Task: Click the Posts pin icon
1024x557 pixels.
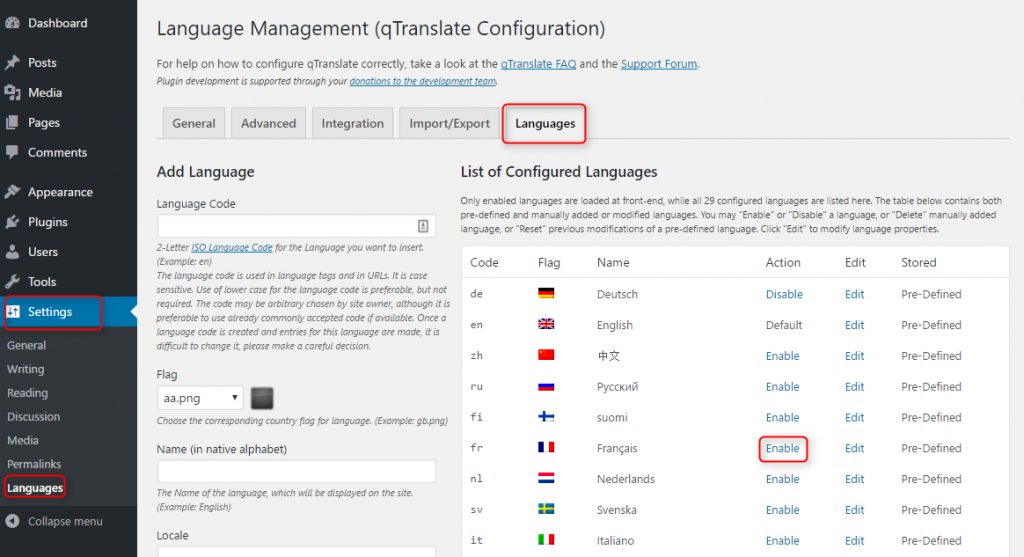Action: point(12,63)
